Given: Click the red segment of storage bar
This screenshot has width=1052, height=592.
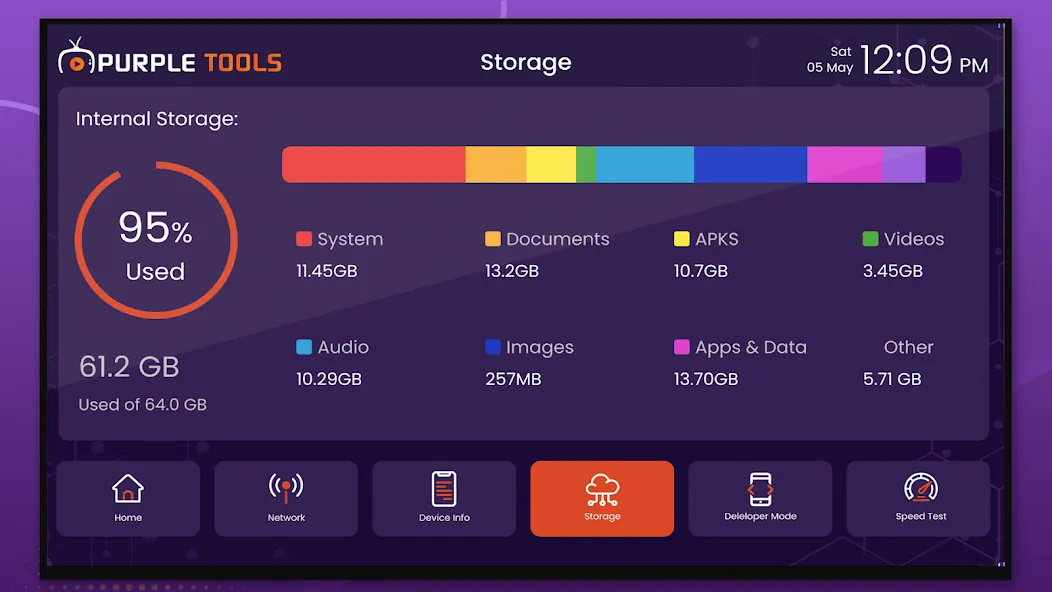Looking at the screenshot, I should [374, 164].
